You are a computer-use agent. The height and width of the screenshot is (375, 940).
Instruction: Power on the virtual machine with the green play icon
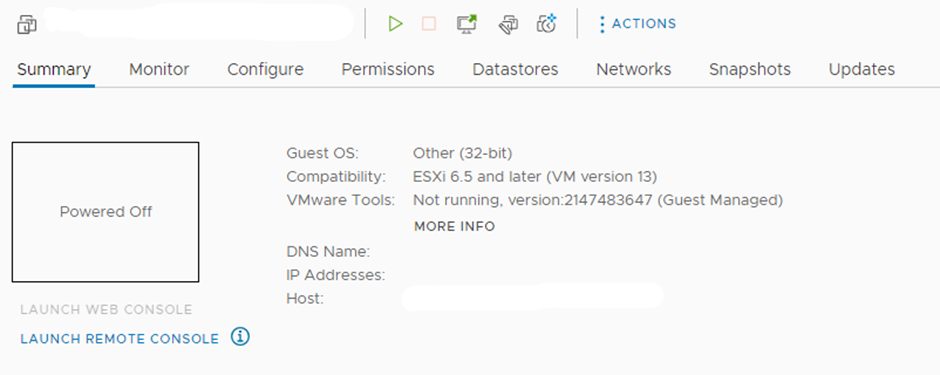[x=395, y=24]
